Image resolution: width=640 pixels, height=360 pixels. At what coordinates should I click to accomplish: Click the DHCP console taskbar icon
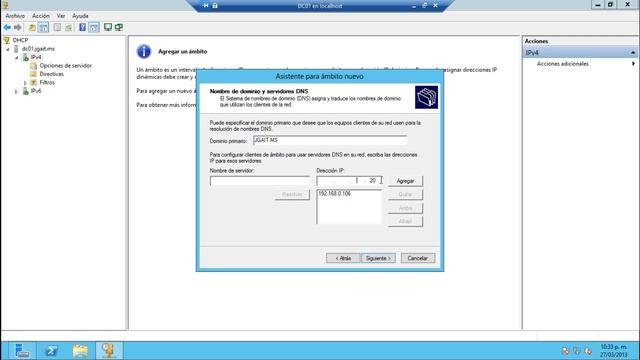(x=109, y=351)
